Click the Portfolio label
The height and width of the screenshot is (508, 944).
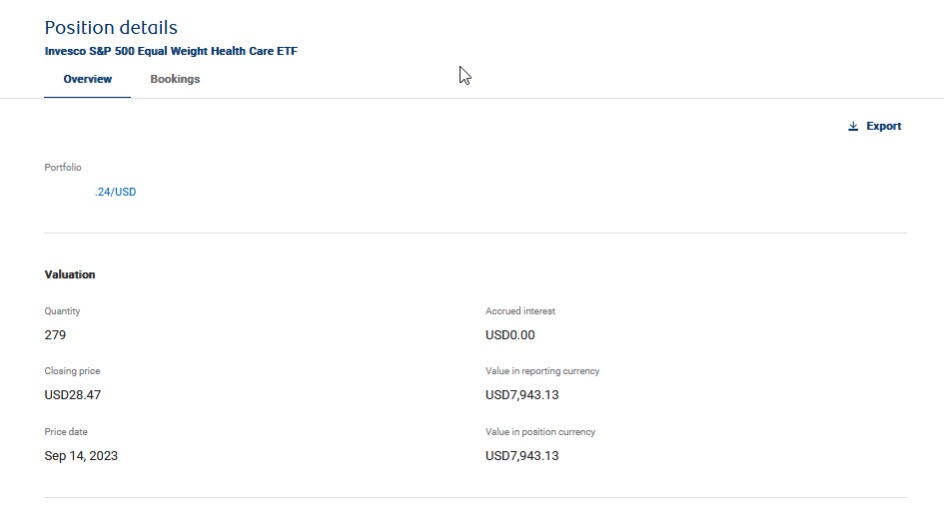(x=63, y=167)
